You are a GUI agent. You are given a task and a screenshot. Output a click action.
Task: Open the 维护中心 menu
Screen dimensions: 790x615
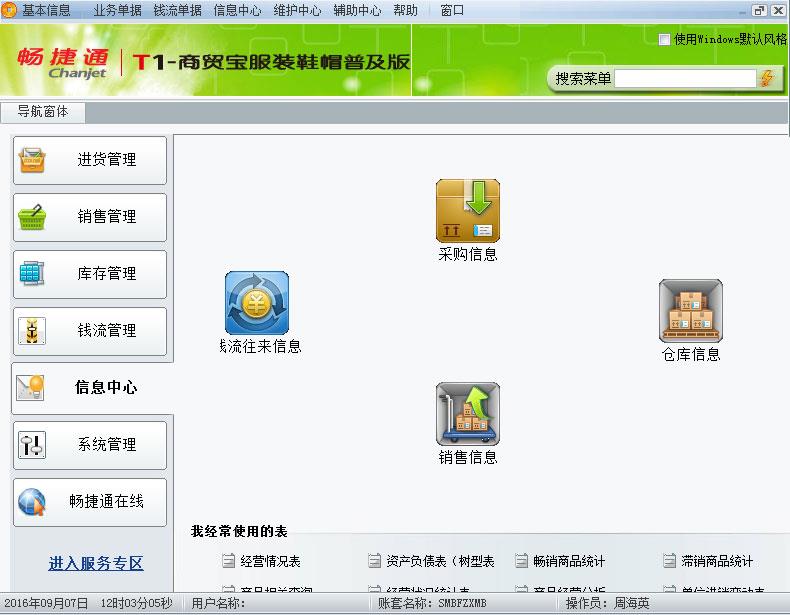click(x=297, y=10)
